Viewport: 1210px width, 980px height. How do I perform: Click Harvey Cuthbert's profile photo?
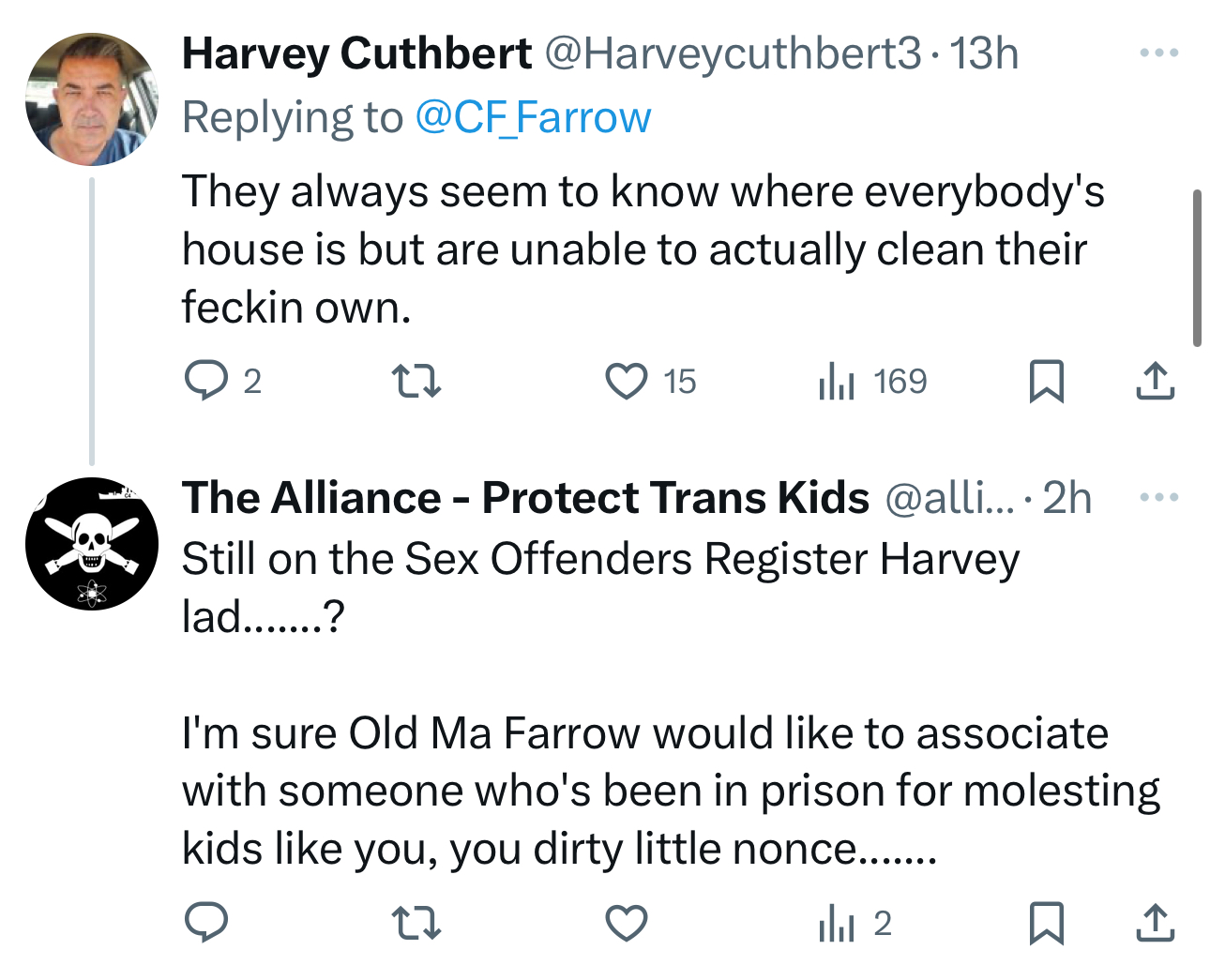coord(92,99)
